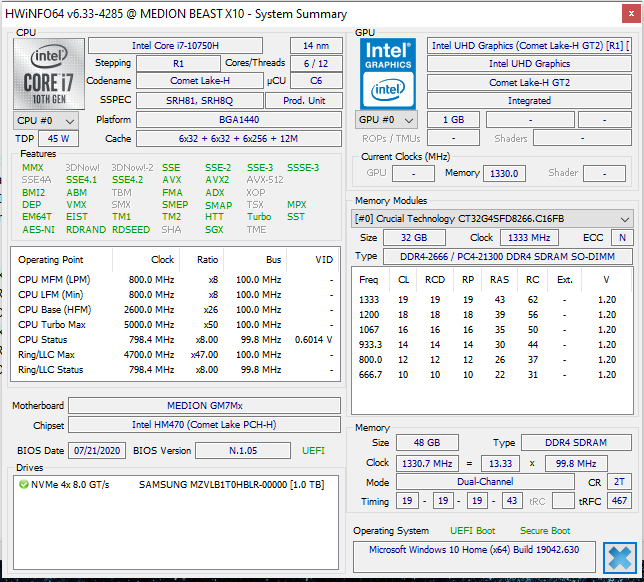Click the tRFC 467 value
This screenshot has height=582, width=644.
tap(619, 501)
